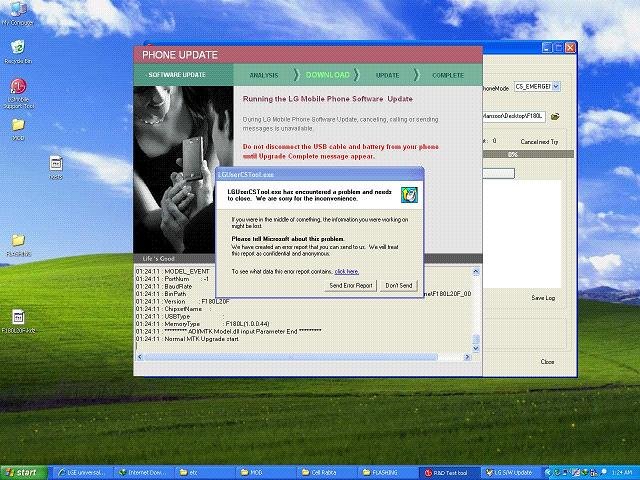Select the hosts file icon on desktop

point(56,167)
